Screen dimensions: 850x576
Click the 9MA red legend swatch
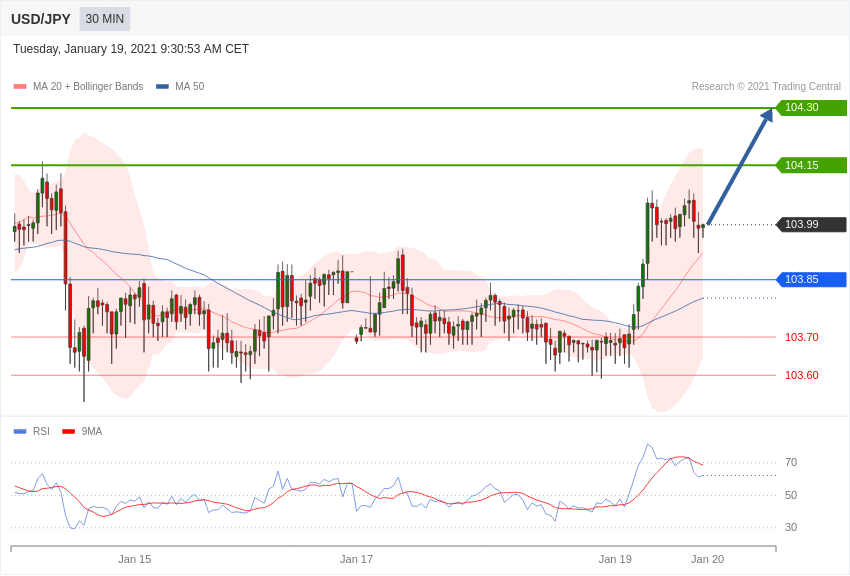pos(69,431)
